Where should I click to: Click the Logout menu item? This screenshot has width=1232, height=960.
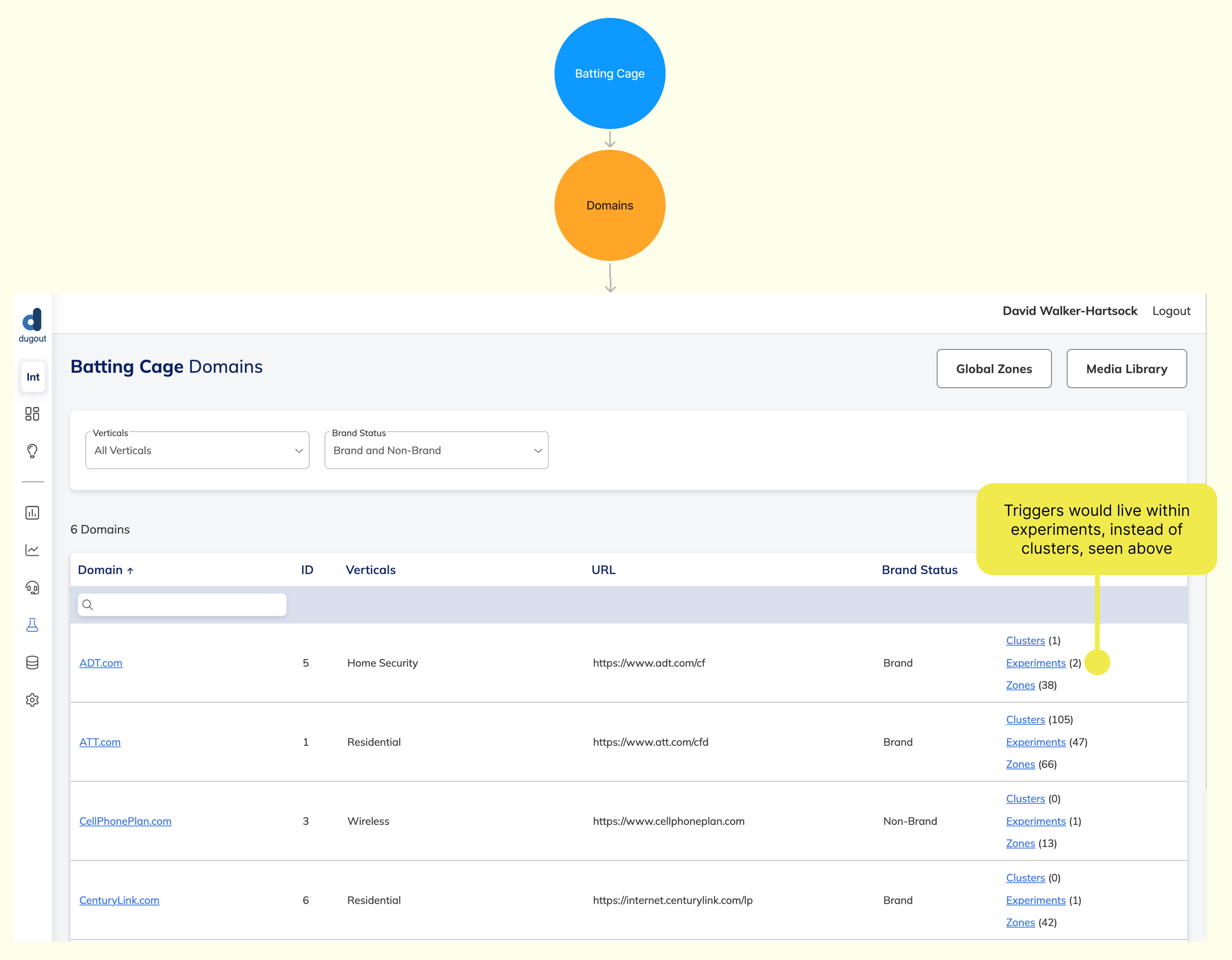(1170, 311)
